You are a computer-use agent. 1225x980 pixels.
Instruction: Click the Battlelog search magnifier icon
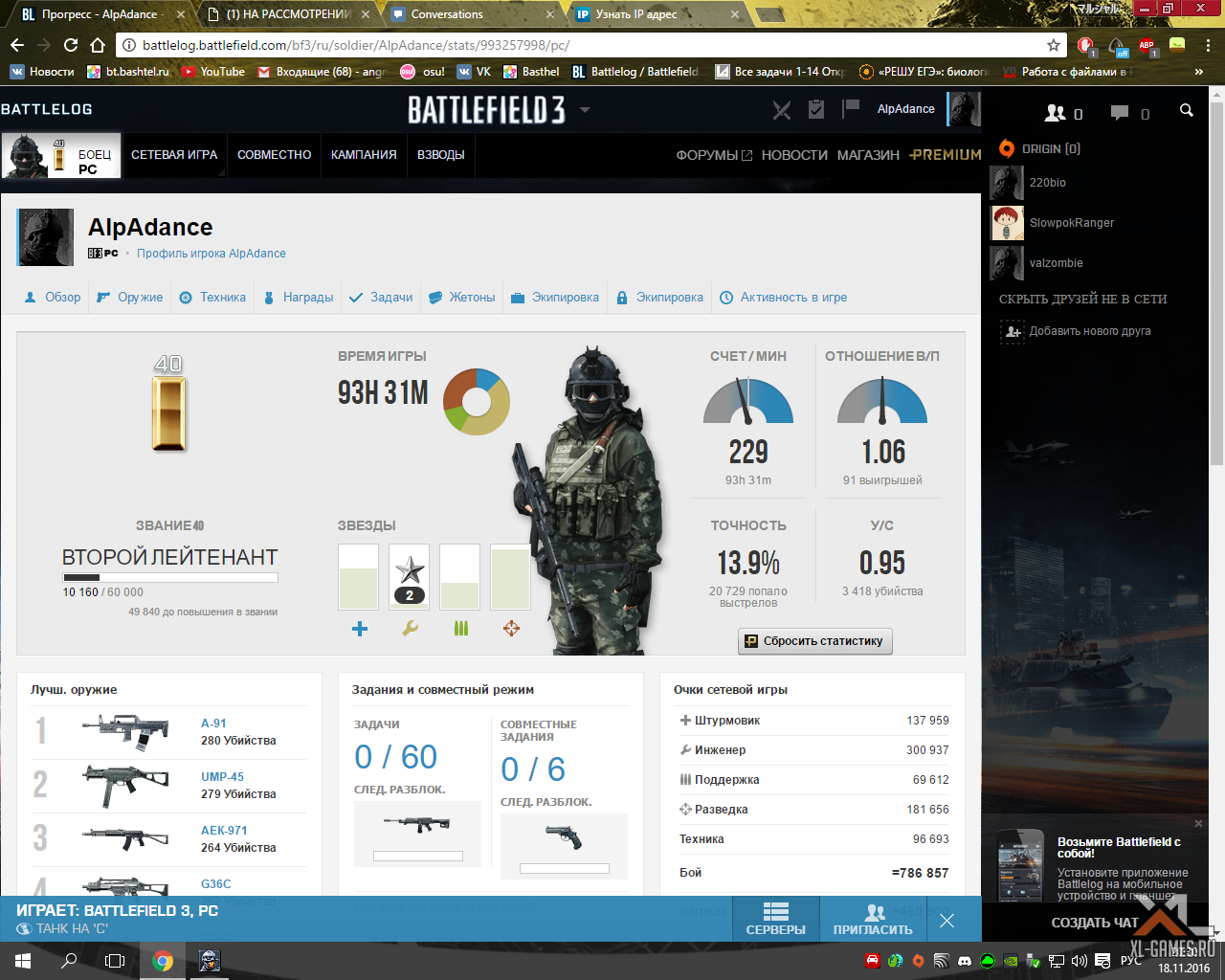click(1187, 111)
